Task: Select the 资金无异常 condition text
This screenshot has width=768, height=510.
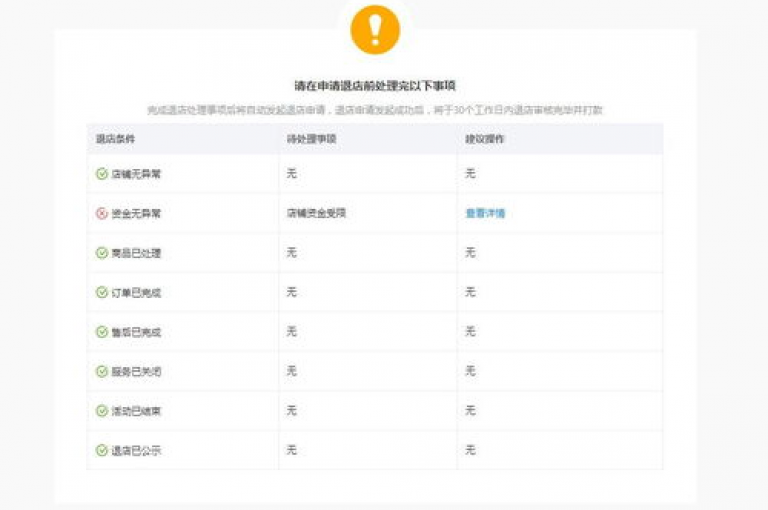Action: pyautogui.click(x=136, y=214)
